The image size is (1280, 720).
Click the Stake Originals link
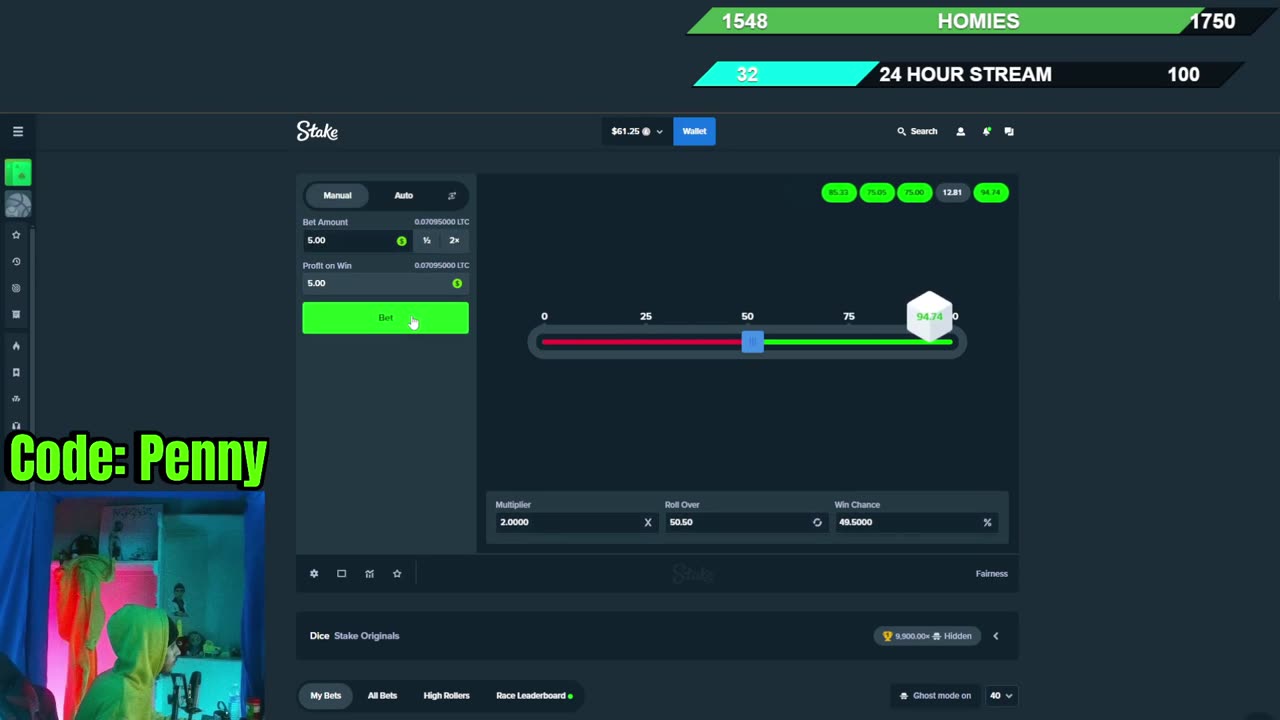coord(366,635)
